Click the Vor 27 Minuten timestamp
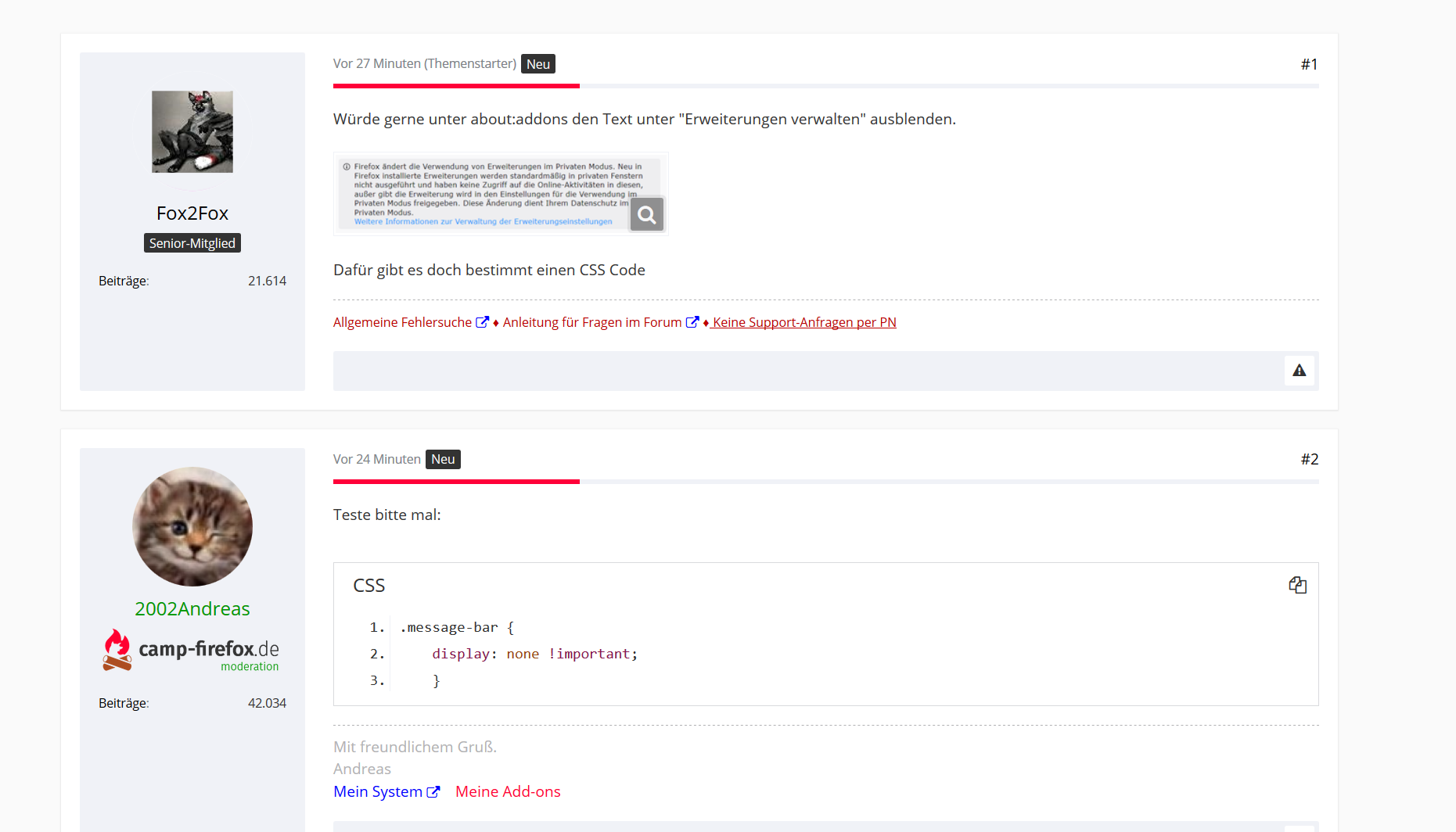This screenshot has height=832, width=1456. (x=377, y=64)
